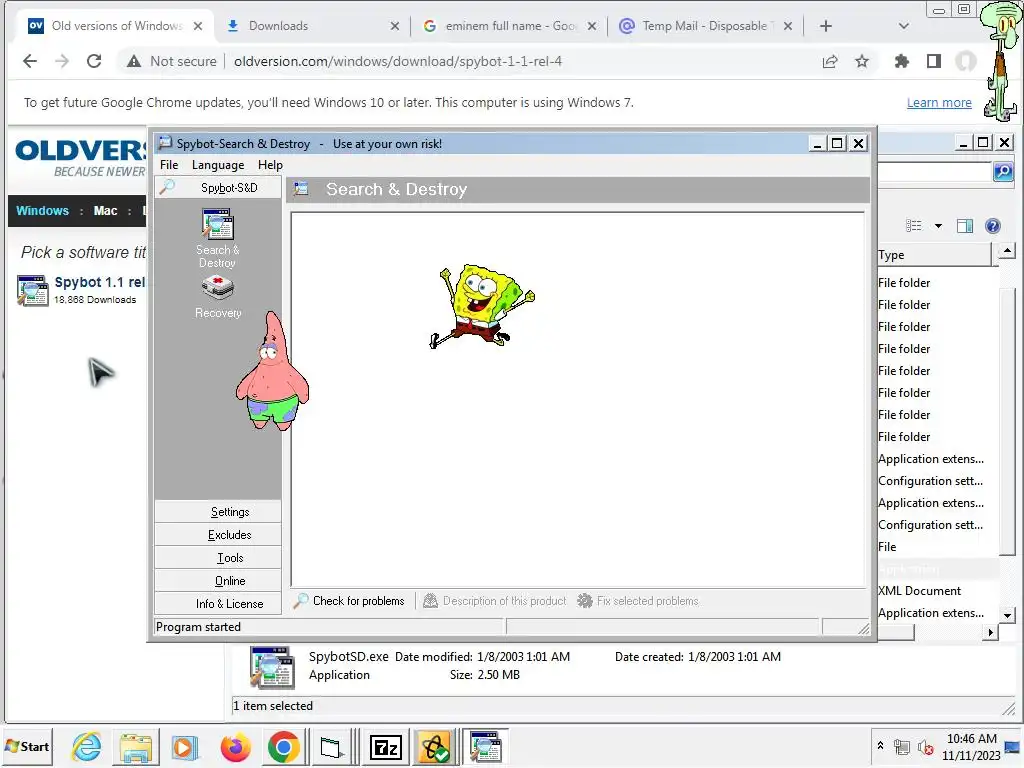This screenshot has height=768, width=1024.
Task: Show hidden system tray icons
Action: click(x=880, y=745)
